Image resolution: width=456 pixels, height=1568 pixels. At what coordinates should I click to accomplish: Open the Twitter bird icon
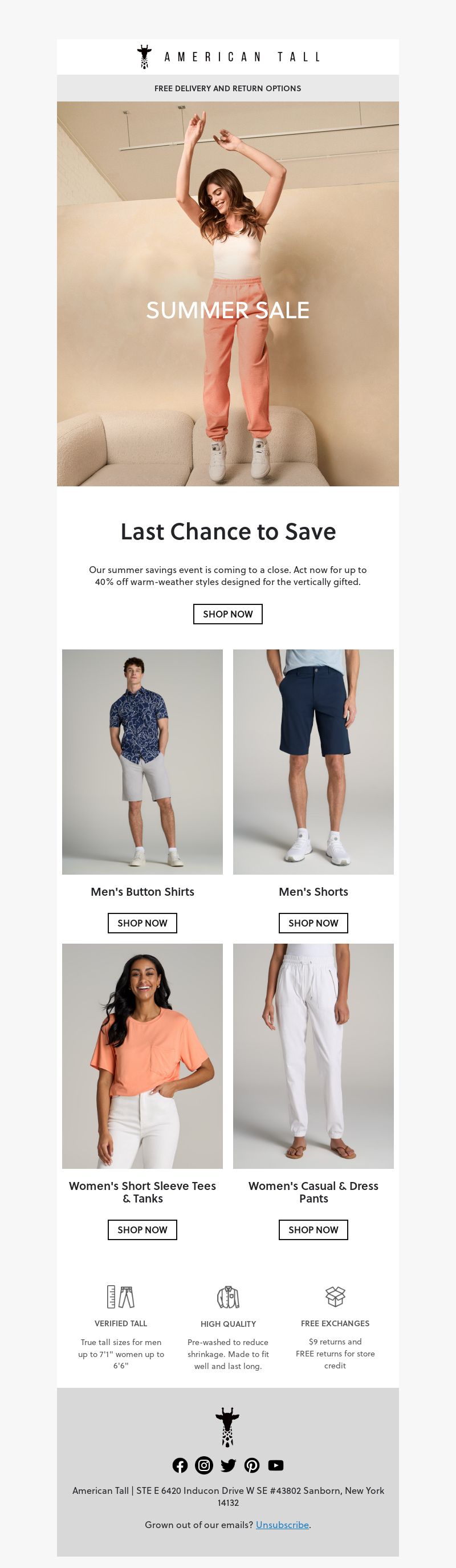pos(229,1465)
